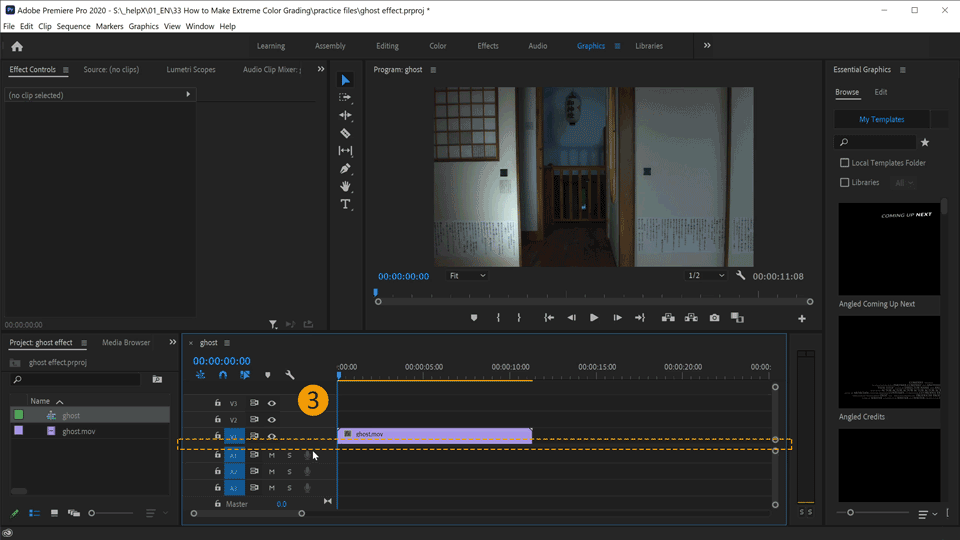Open the Sequence menu
Image resolution: width=960 pixels, height=540 pixels.
[73, 26]
